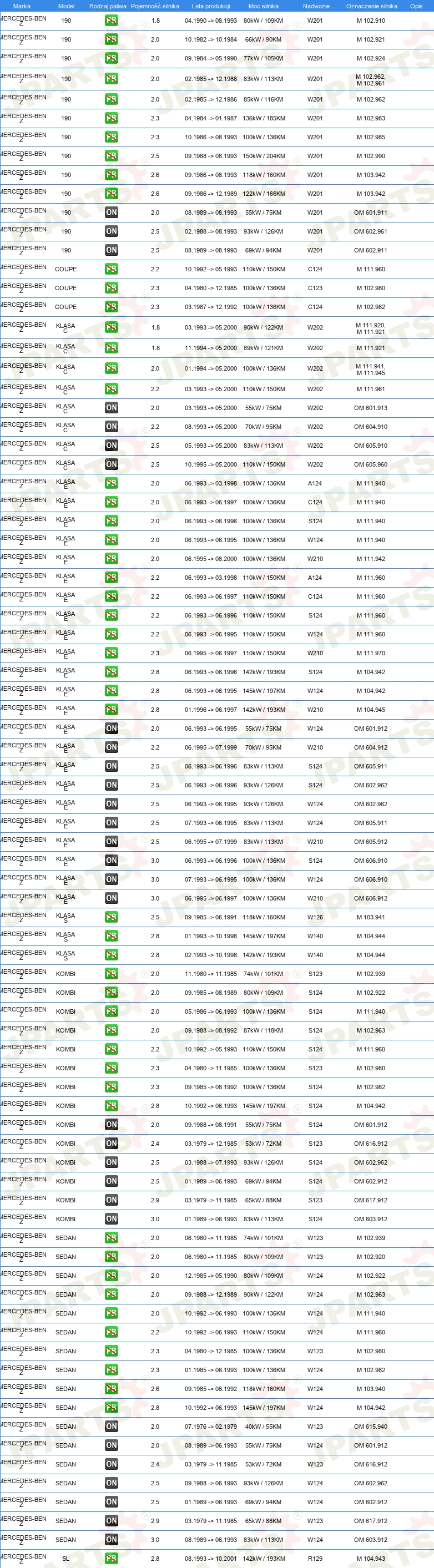Screen dimensions: 434x1568
Task: Click the SL model cell
Action: click(65, 1558)
